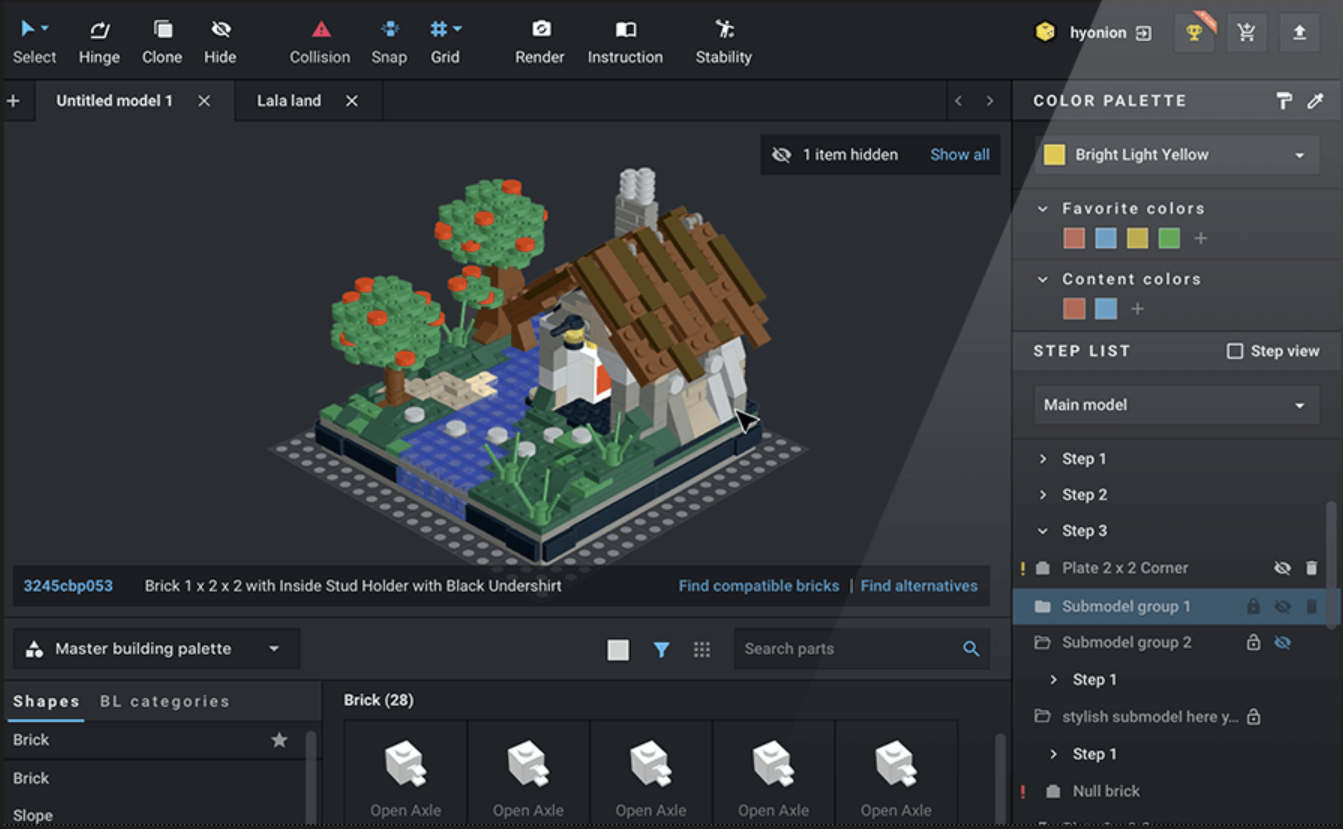Pick the eyedropper tool in Color Palette
The height and width of the screenshot is (829, 1343).
[x=1315, y=101]
